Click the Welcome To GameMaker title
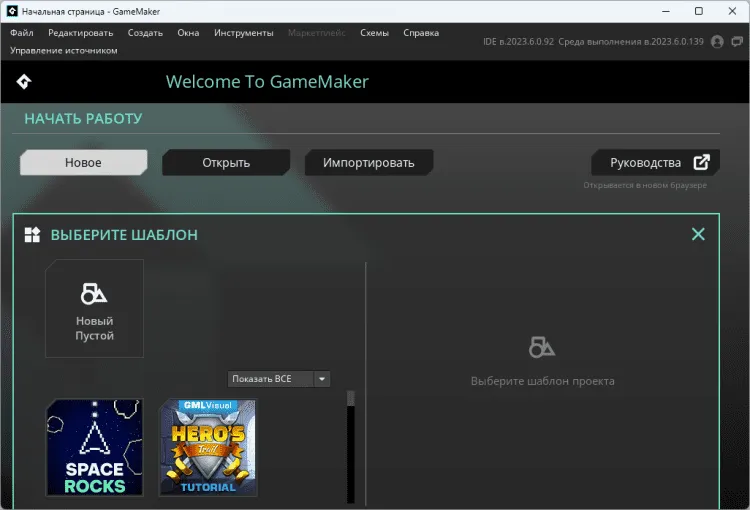The image size is (750, 510). pyautogui.click(x=267, y=82)
